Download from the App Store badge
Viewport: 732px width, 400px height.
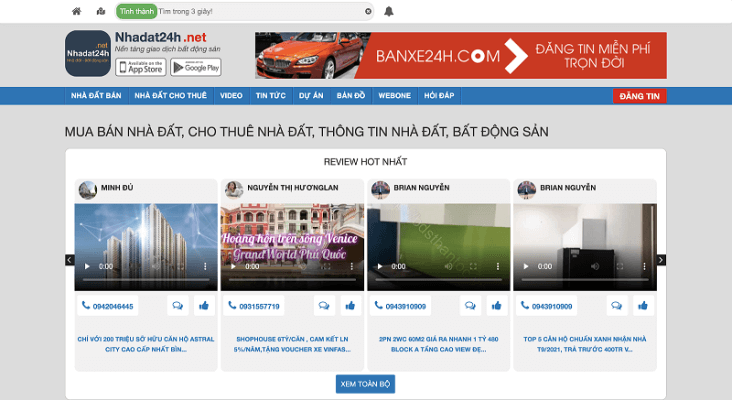click(x=141, y=67)
